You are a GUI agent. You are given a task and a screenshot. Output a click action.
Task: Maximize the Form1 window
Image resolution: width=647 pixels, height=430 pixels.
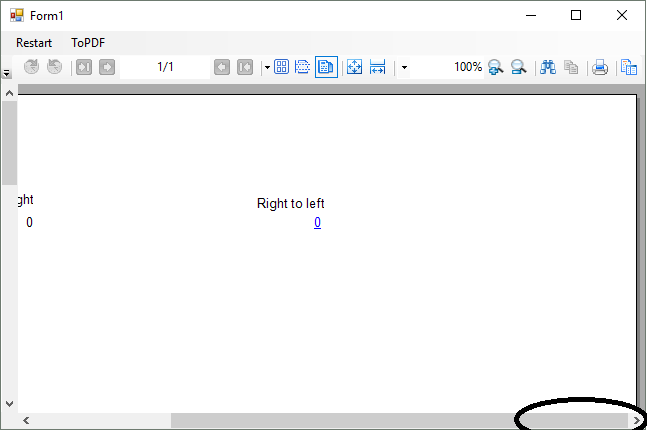576,15
